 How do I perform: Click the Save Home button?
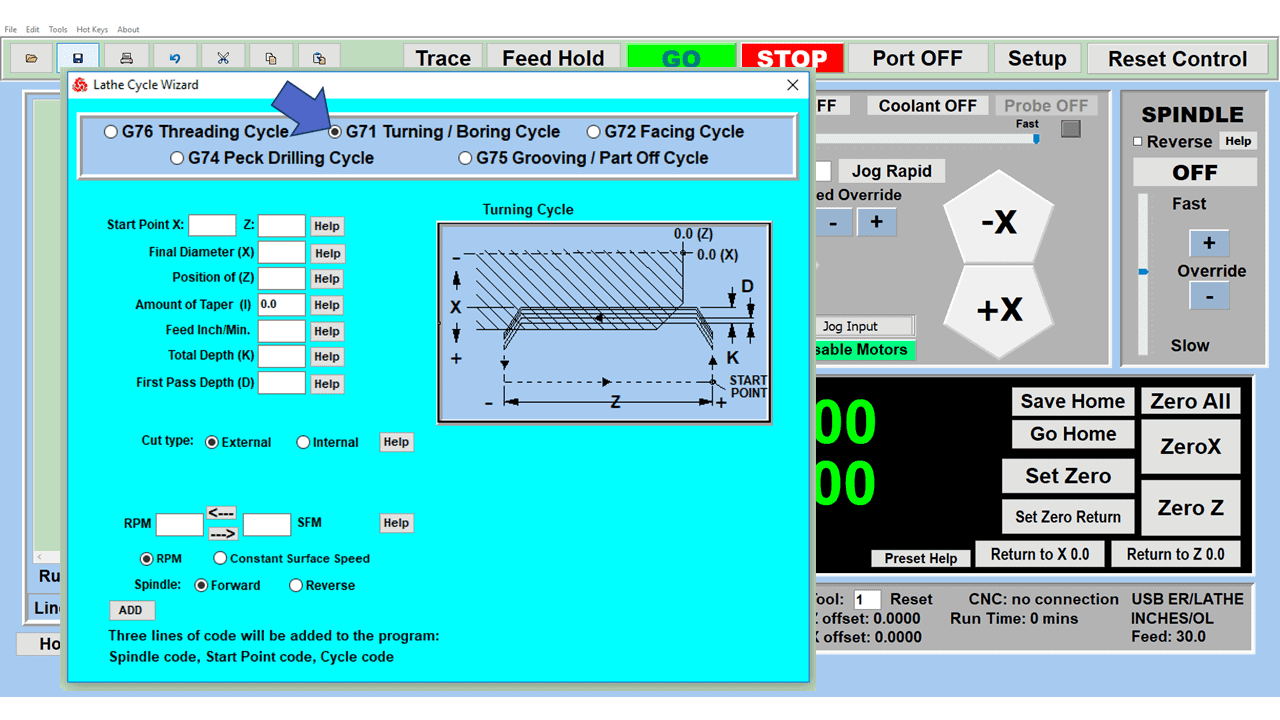(x=1073, y=401)
